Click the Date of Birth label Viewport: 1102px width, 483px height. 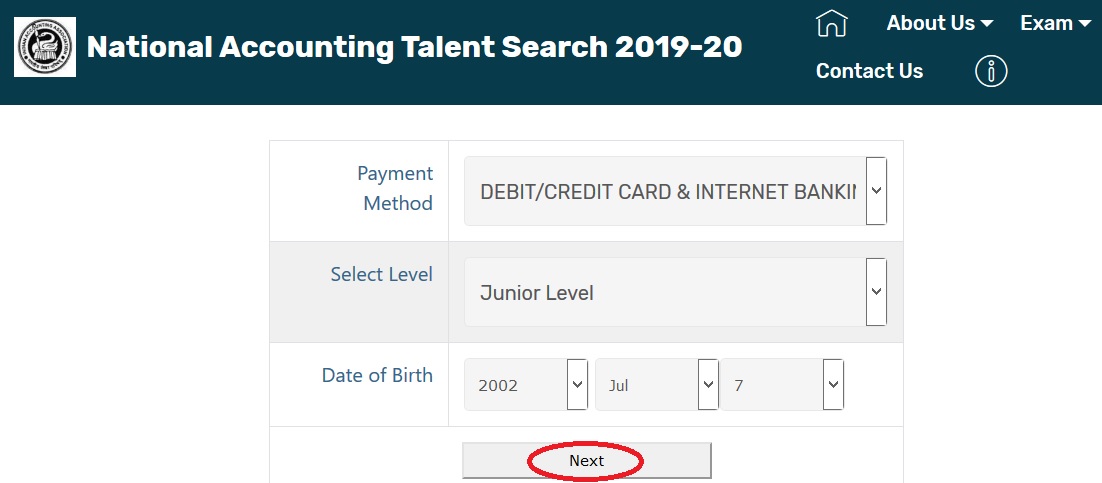coord(377,376)
